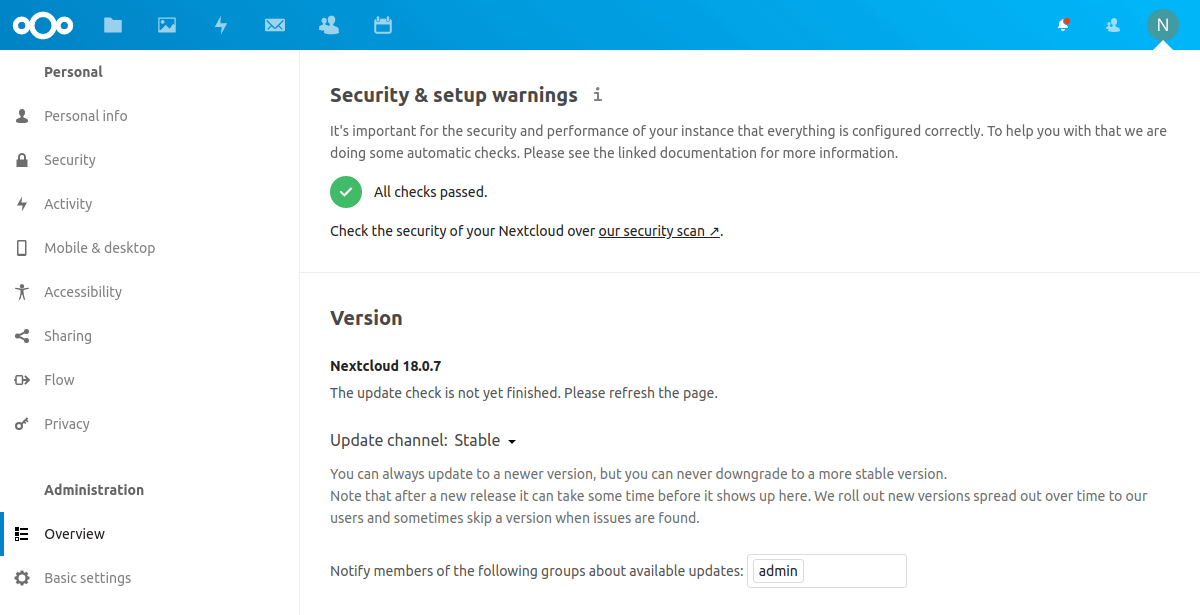Open the Photos app icon
Viewport: 1200px width, 615px height.
coord(167,25)
